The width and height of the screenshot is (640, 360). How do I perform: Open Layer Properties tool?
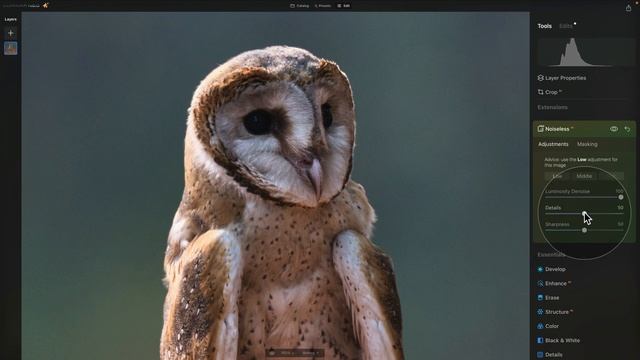tap(565, 78)
